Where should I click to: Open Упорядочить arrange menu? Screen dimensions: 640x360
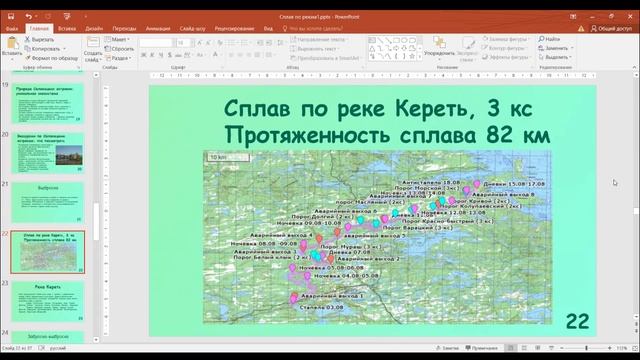(x=439, y=48)
